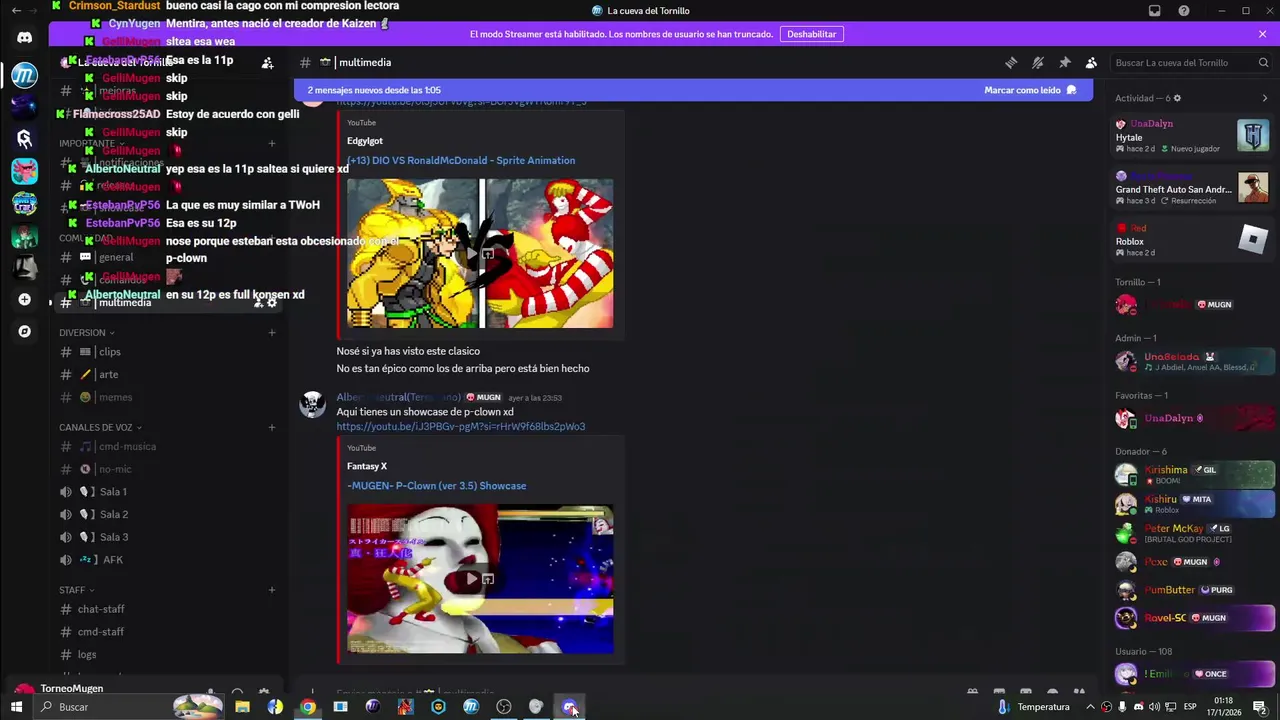The height and width of the screenshot is (720, 1280).
Task: Select the blue M server icon
Action: pos(24,75)
